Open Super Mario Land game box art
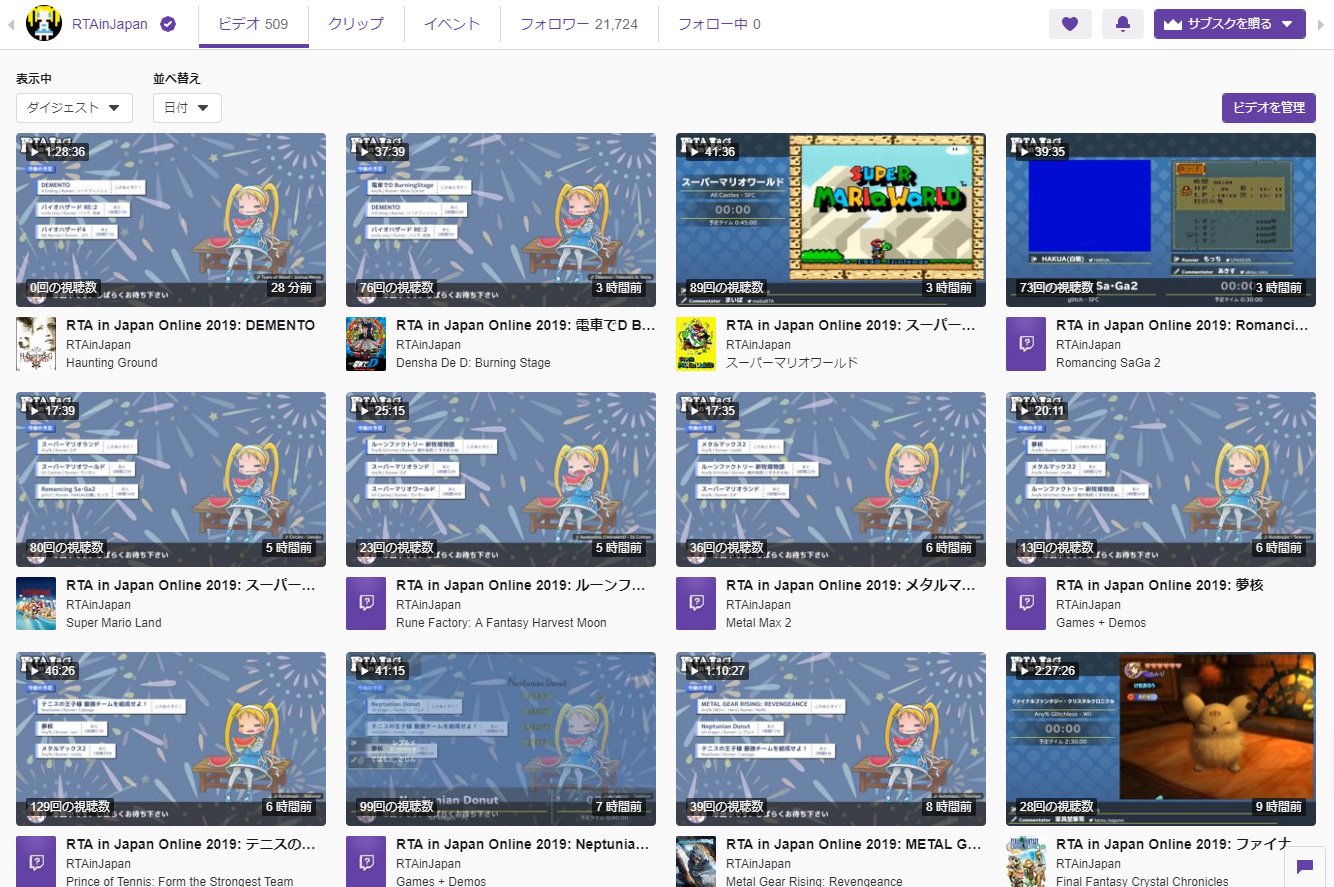Screen dimensions: 1334x887 36,603
